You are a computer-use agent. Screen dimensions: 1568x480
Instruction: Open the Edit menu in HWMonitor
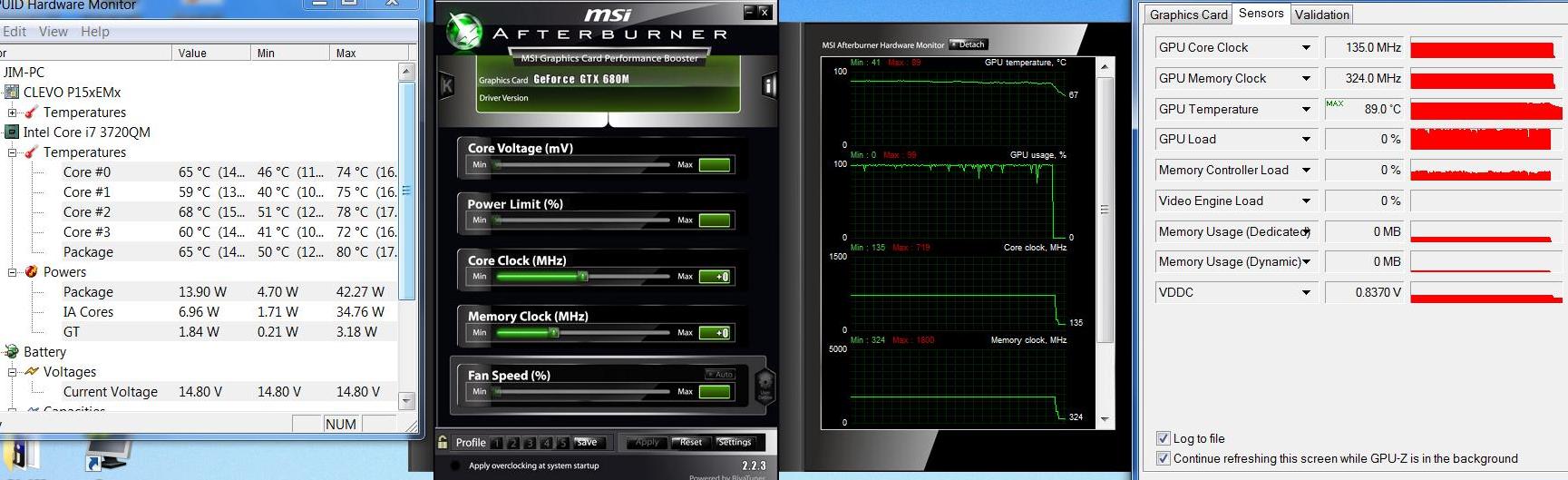tap(15, 31)
